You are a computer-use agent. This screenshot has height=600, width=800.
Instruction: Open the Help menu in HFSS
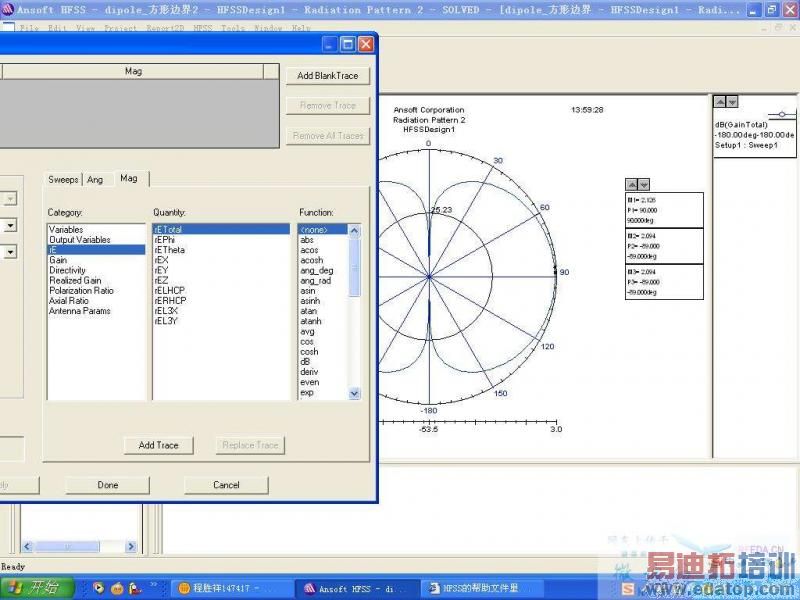pos(301,28)
